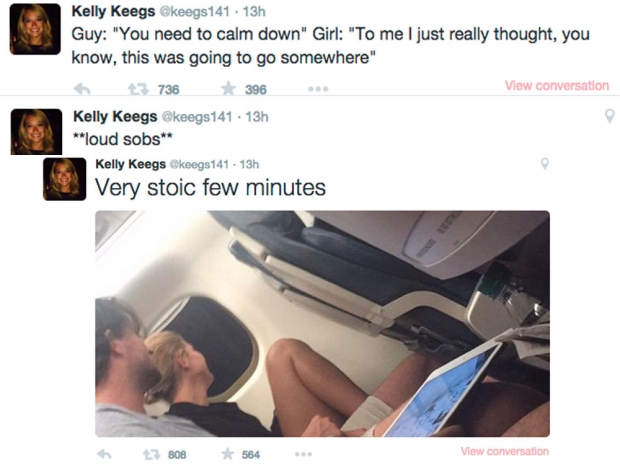Click reply arrow under airplane photo tweet
Viewport: 620px width, 465px height.
coord(104,454)
